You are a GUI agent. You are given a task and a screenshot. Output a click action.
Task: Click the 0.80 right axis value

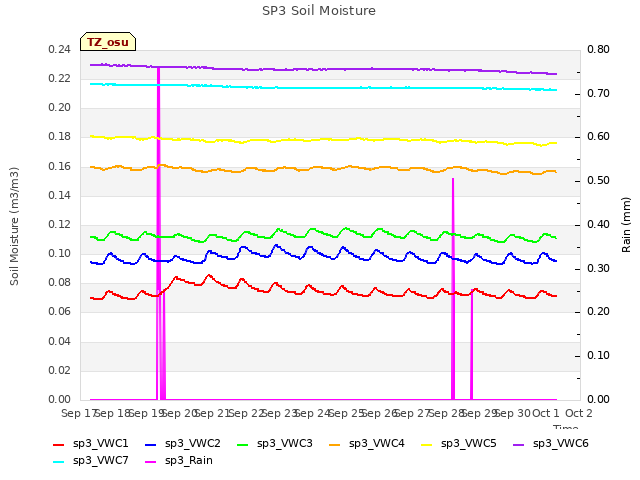598,49
